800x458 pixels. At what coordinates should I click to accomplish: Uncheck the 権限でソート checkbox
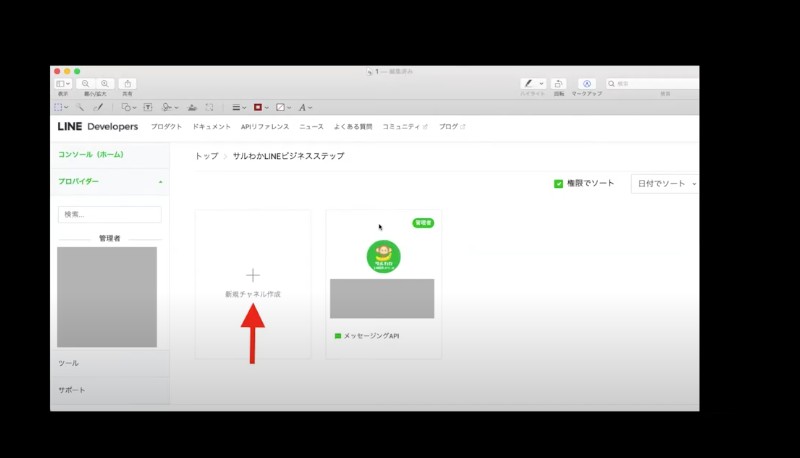point(558,184)
